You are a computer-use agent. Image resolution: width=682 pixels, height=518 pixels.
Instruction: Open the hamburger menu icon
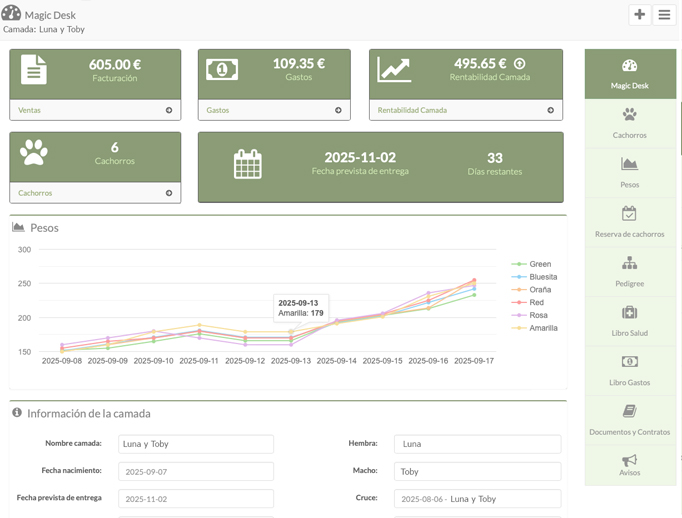click(664, 15)
